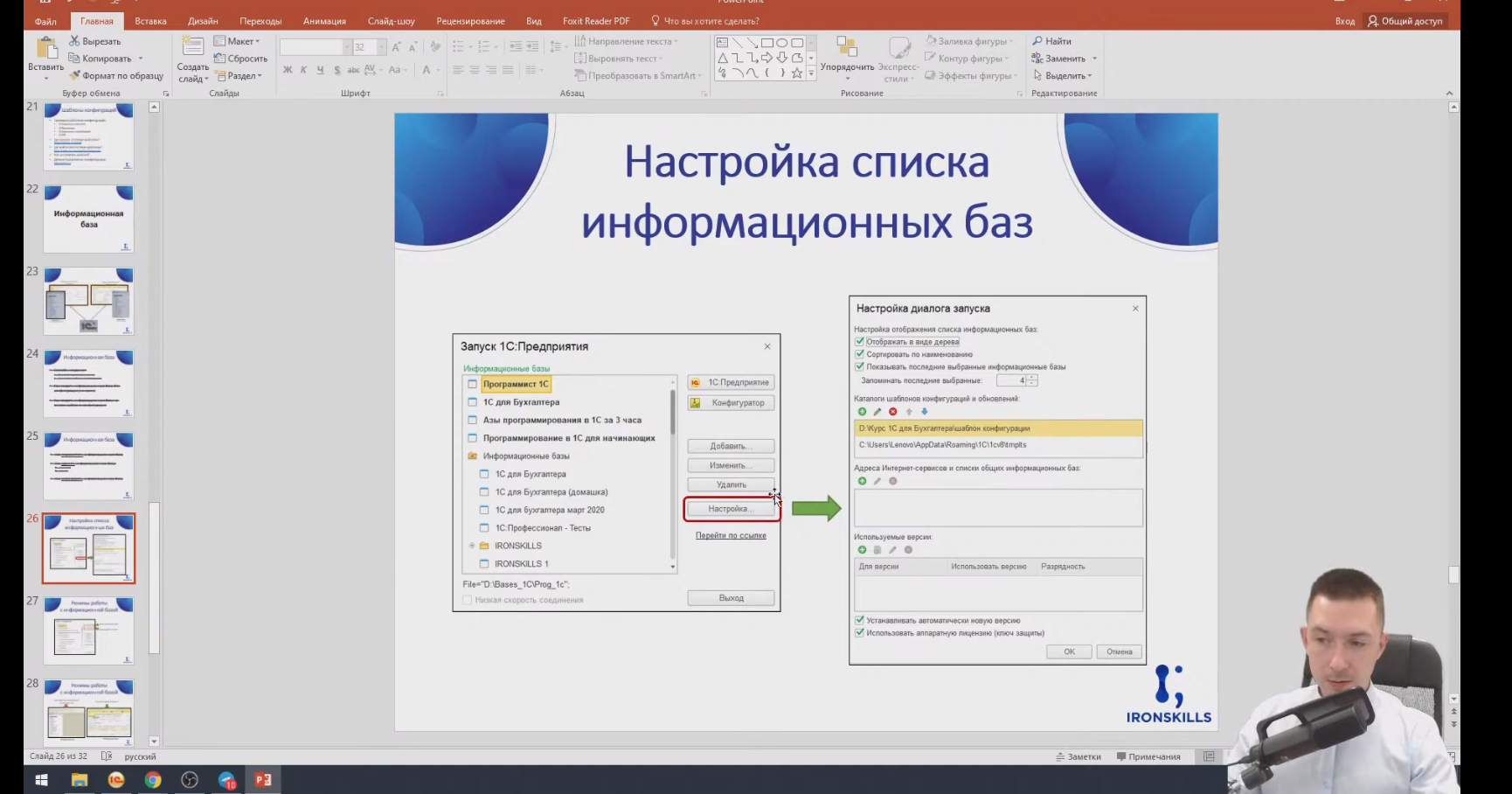The image size is (1512, 794).
Task: Select slide 25 thumbnail
Action: pos(89,465)
